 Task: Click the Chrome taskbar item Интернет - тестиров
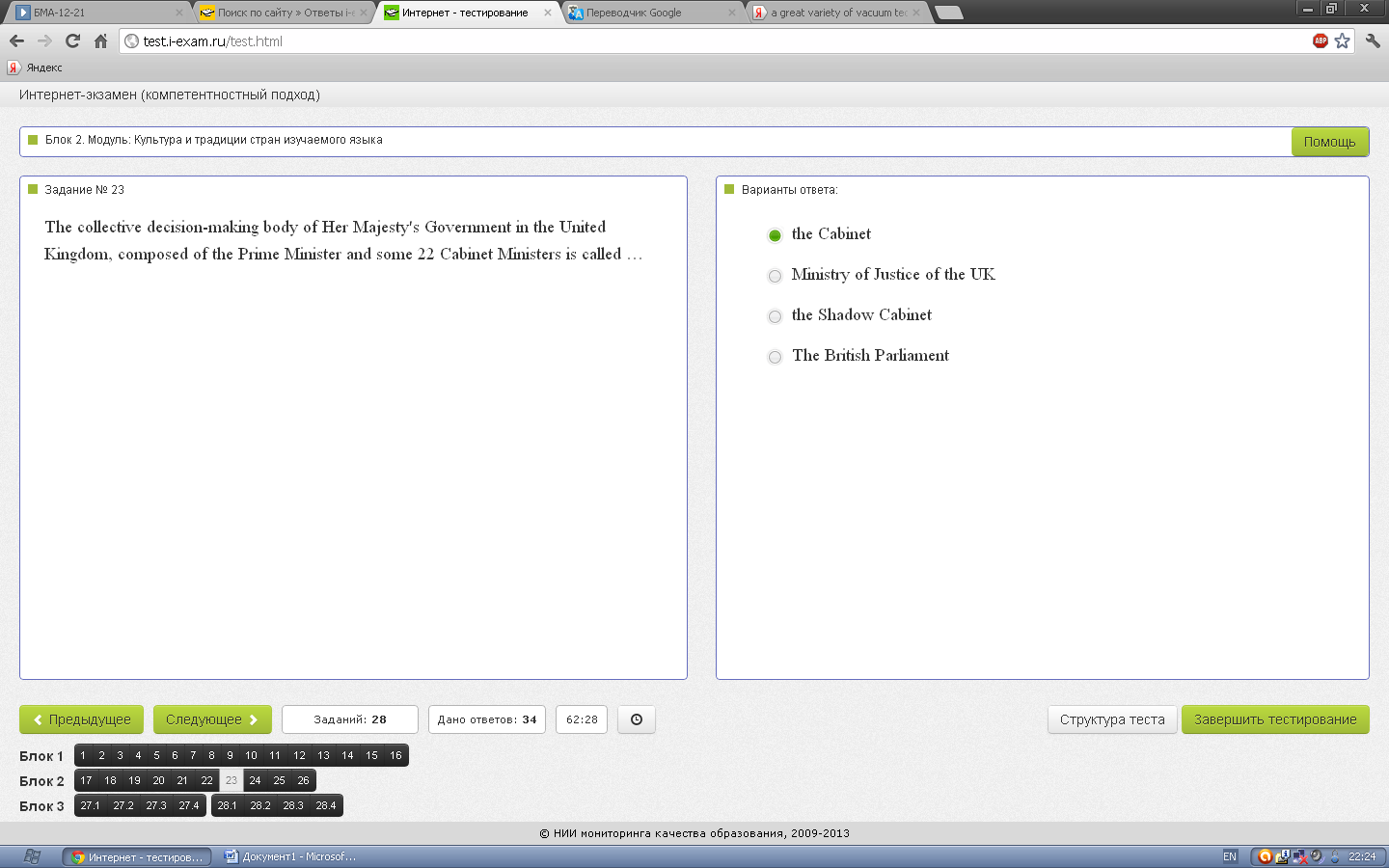click(x=137, y=856)
